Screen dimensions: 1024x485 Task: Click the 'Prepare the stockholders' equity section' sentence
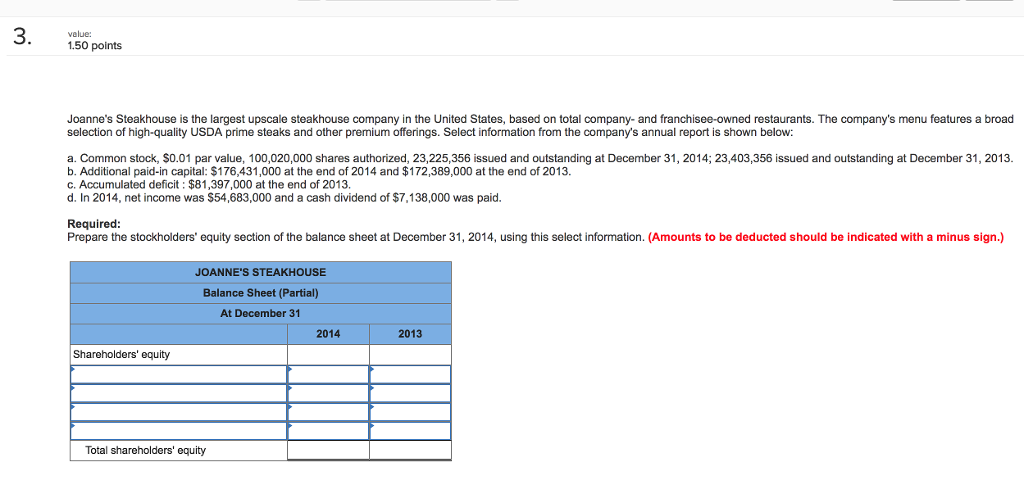pyautogui.click(x=356, y=237)
